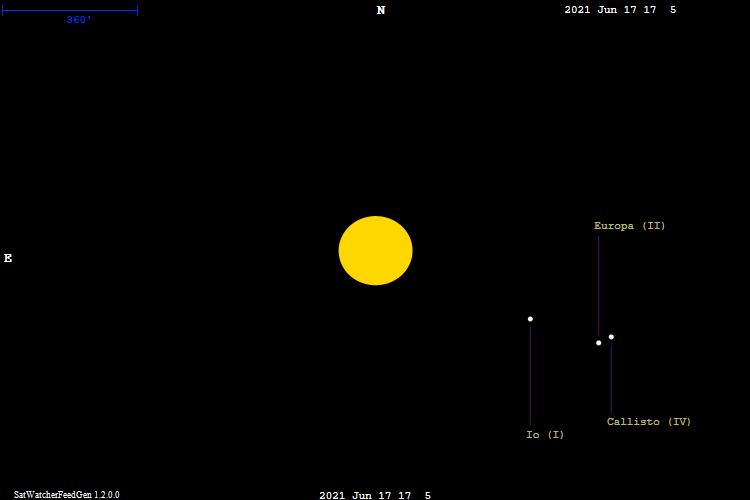The height and width of the screenshot is (500, 750).
Task: Click the minutes value 5 in top-right timestamp
Action: [673, 10]
